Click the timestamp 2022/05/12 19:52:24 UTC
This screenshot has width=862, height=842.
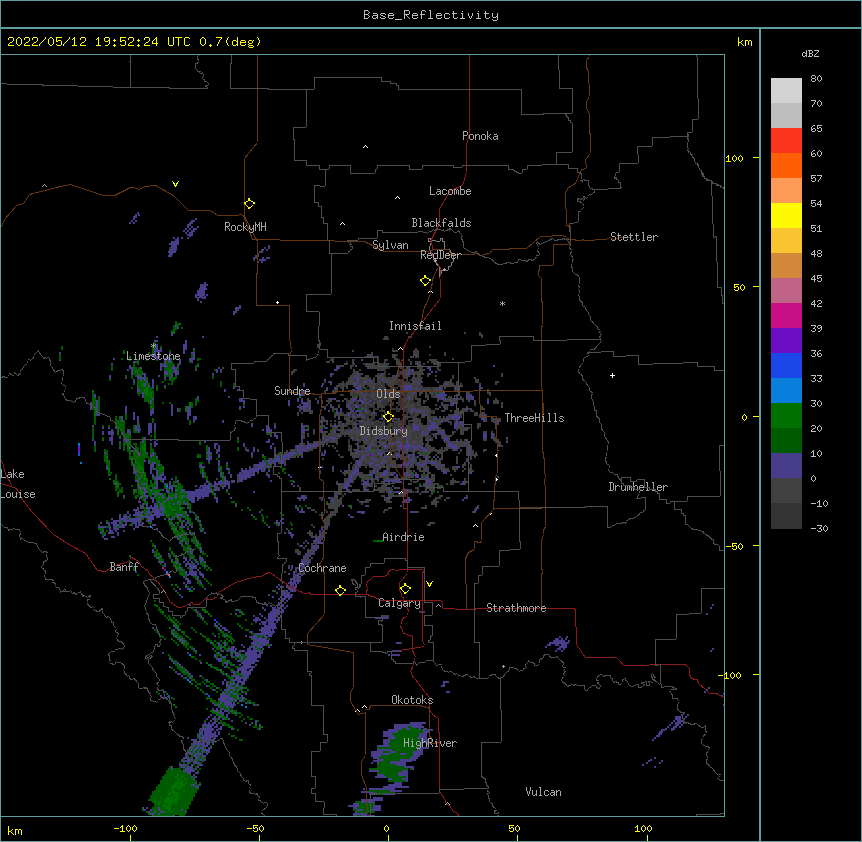(99, 42)
